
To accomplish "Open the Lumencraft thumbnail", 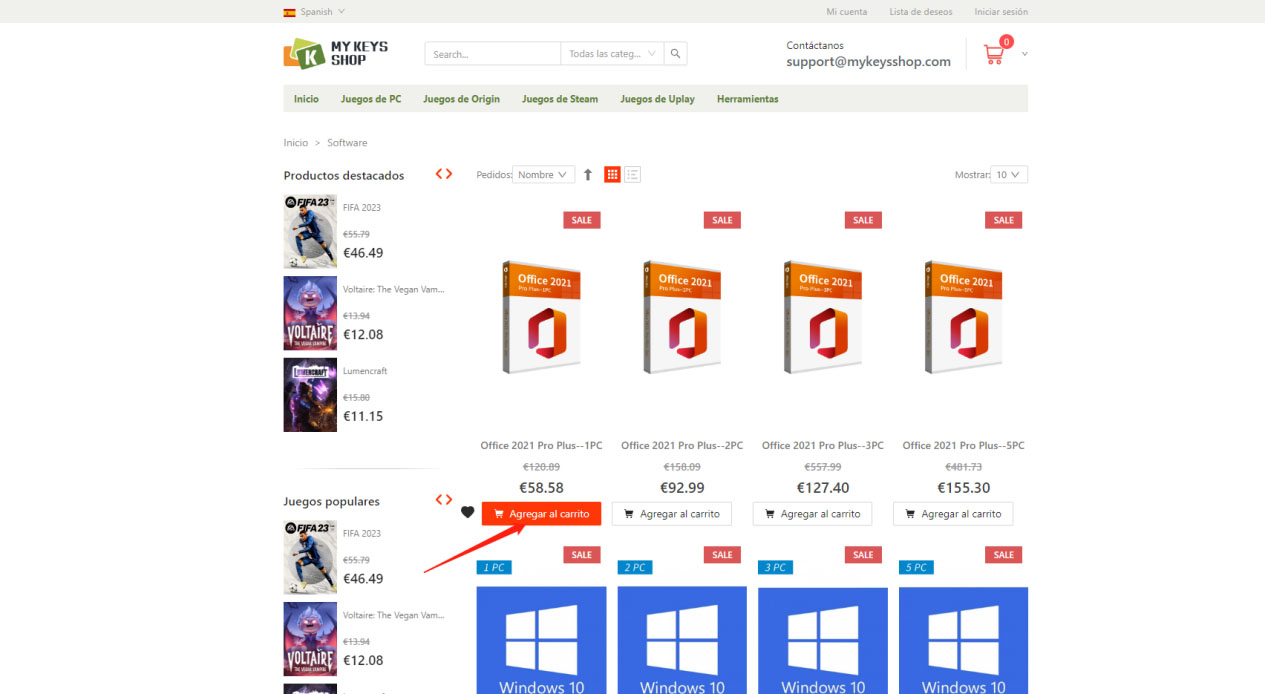I will tap(310, 395).
